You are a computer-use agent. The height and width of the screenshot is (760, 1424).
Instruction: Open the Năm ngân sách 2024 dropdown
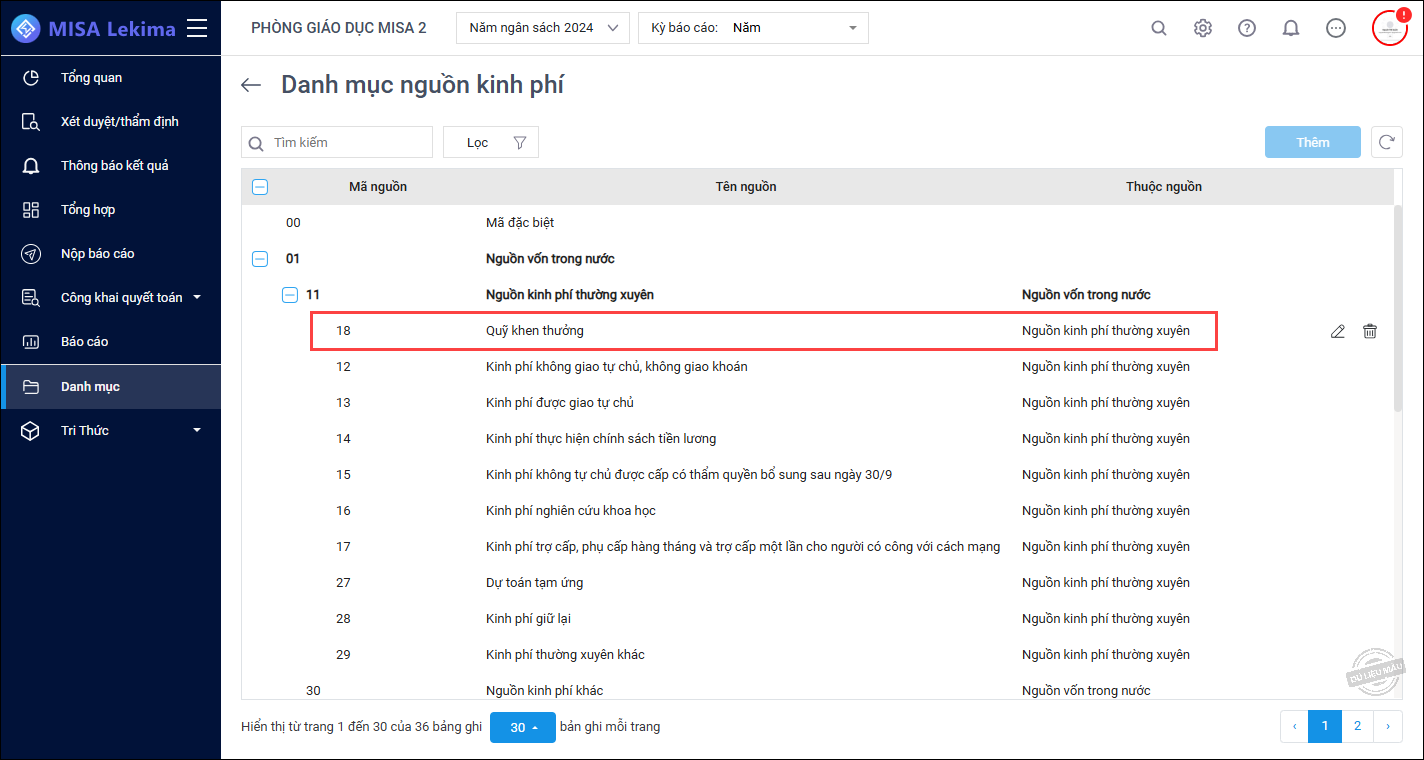[x=543, y=28]
